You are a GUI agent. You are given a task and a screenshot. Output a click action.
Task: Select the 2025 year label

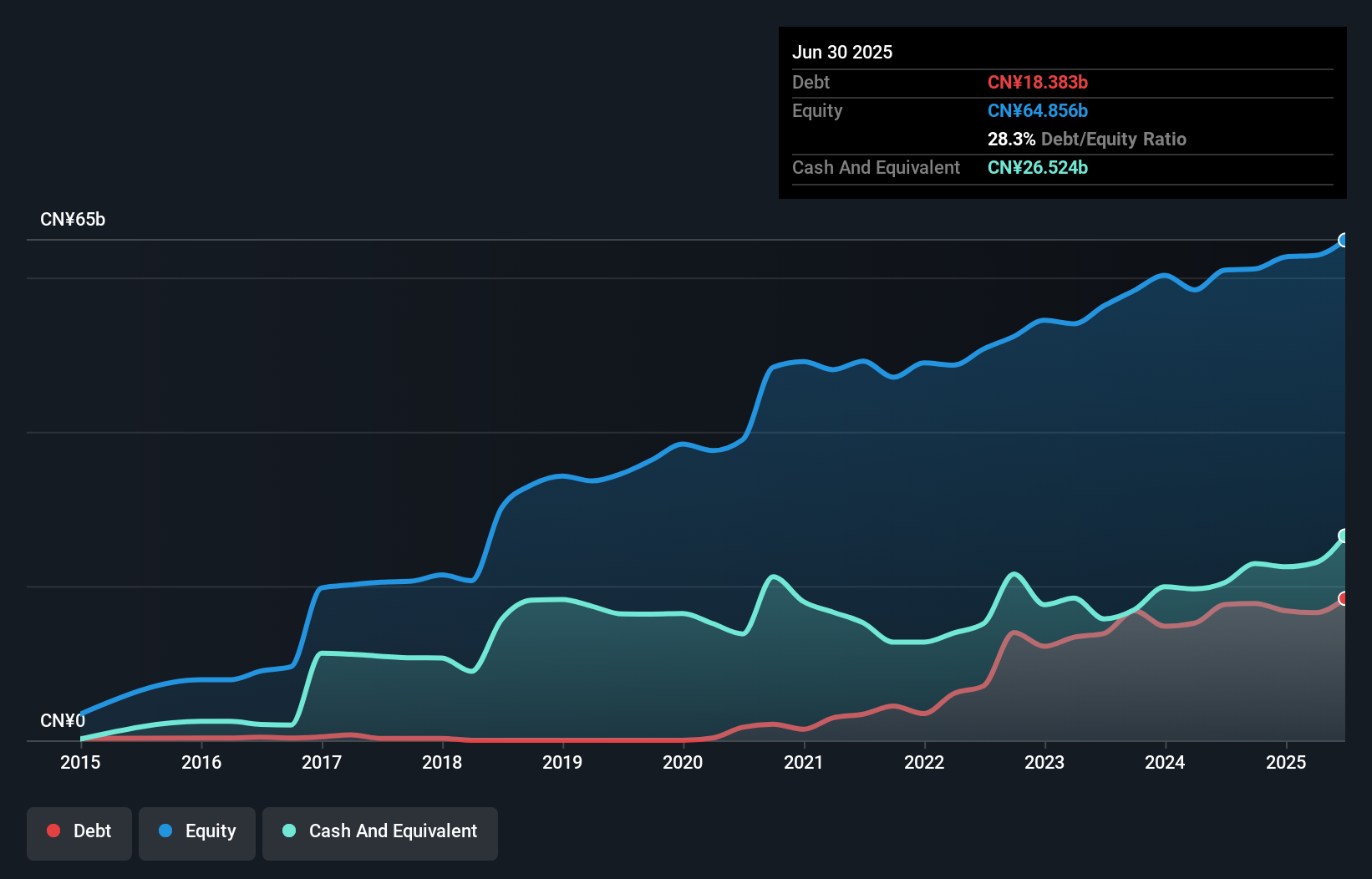click(x=1287, y=762)
